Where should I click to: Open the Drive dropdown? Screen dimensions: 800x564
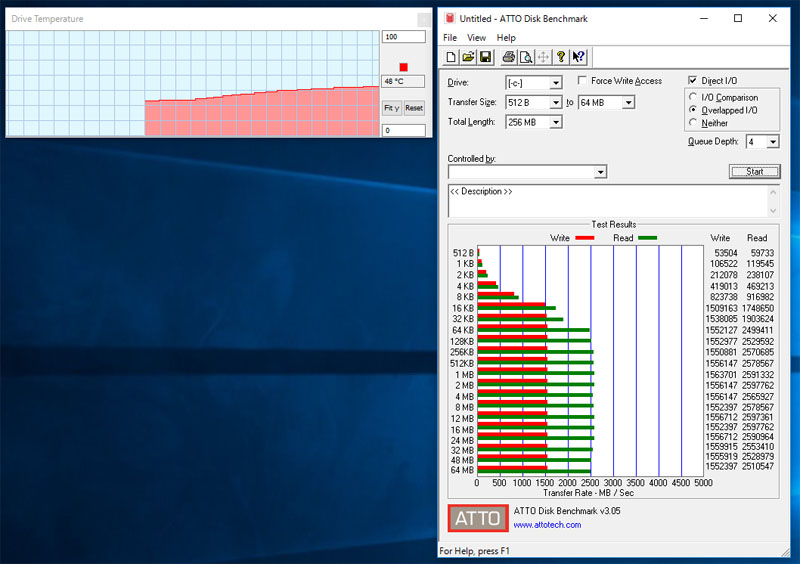555,82
